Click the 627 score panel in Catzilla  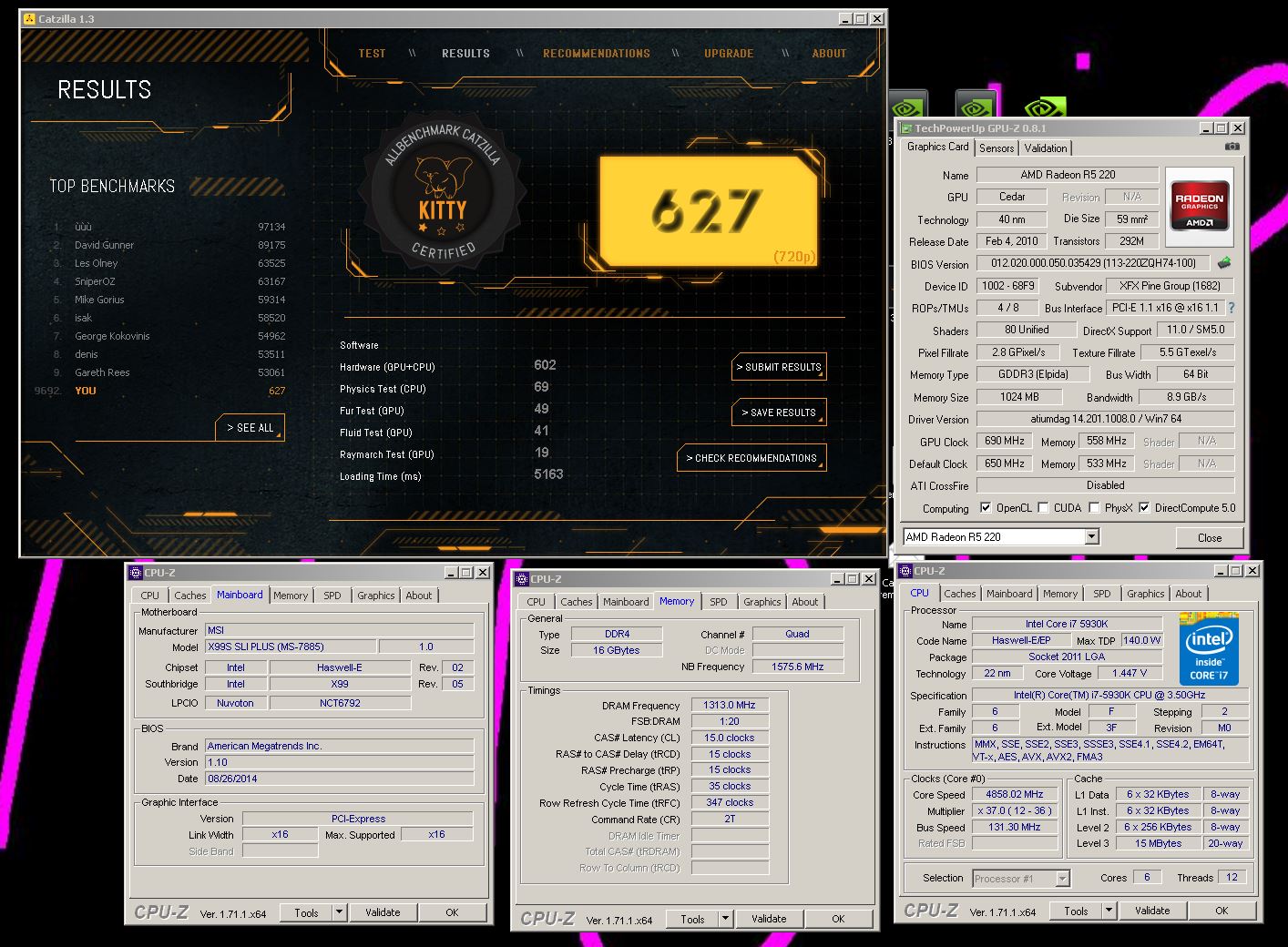click(710, 210)
